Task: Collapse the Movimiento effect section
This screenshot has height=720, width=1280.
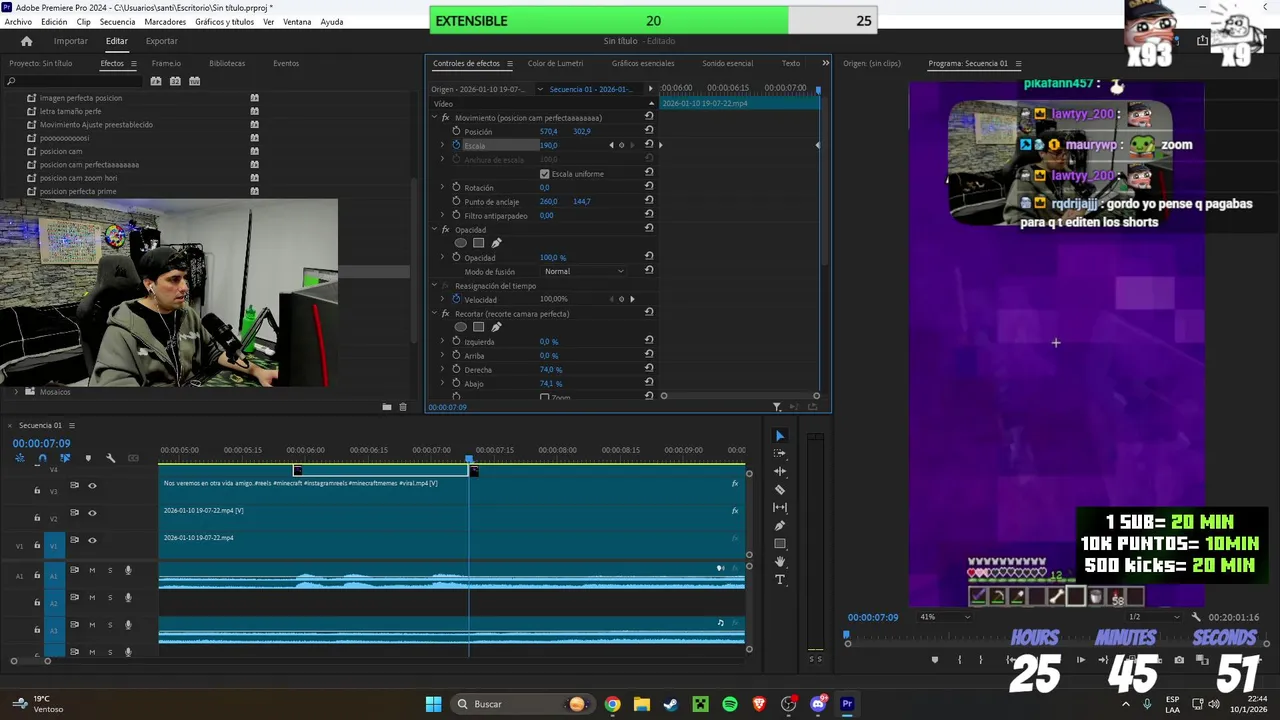Action: pyautogui.click(x=435, y=118)
